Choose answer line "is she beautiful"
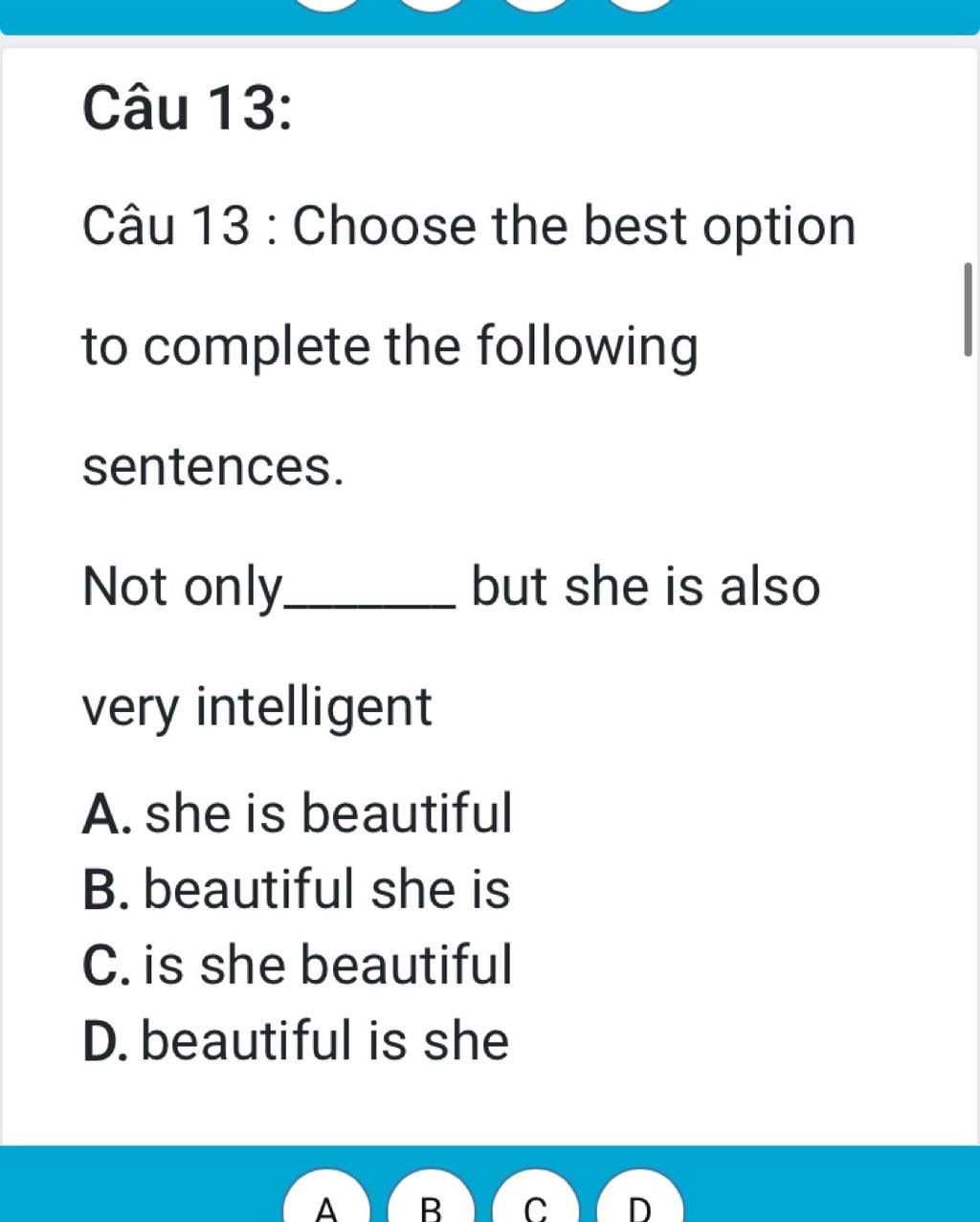 329,964
